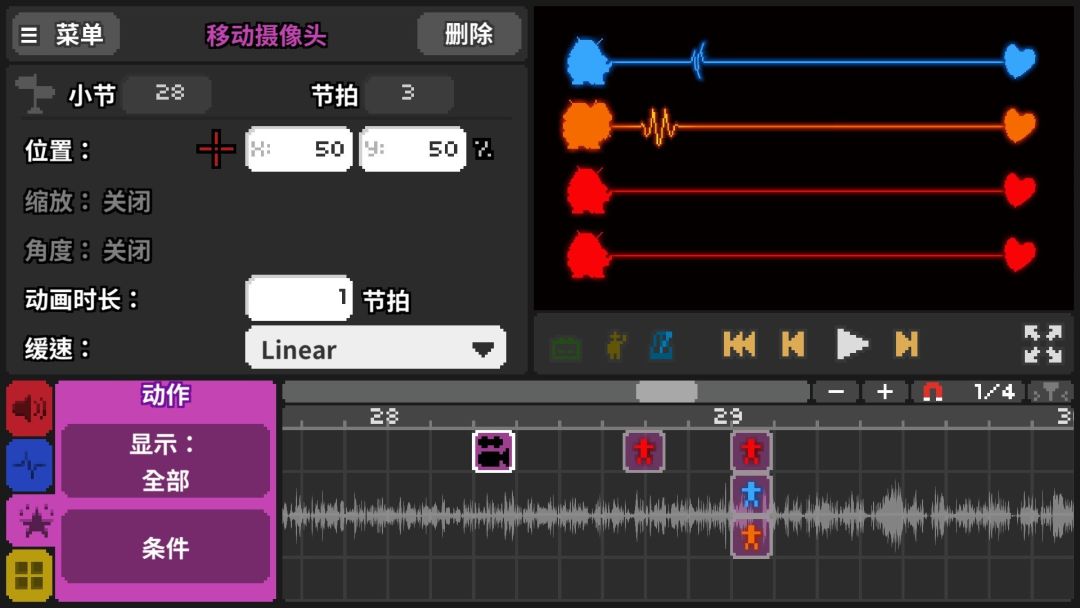Open the yellow grid decorations tab
This screenshot has height=608, width=1080.
[x=27, y=576]
